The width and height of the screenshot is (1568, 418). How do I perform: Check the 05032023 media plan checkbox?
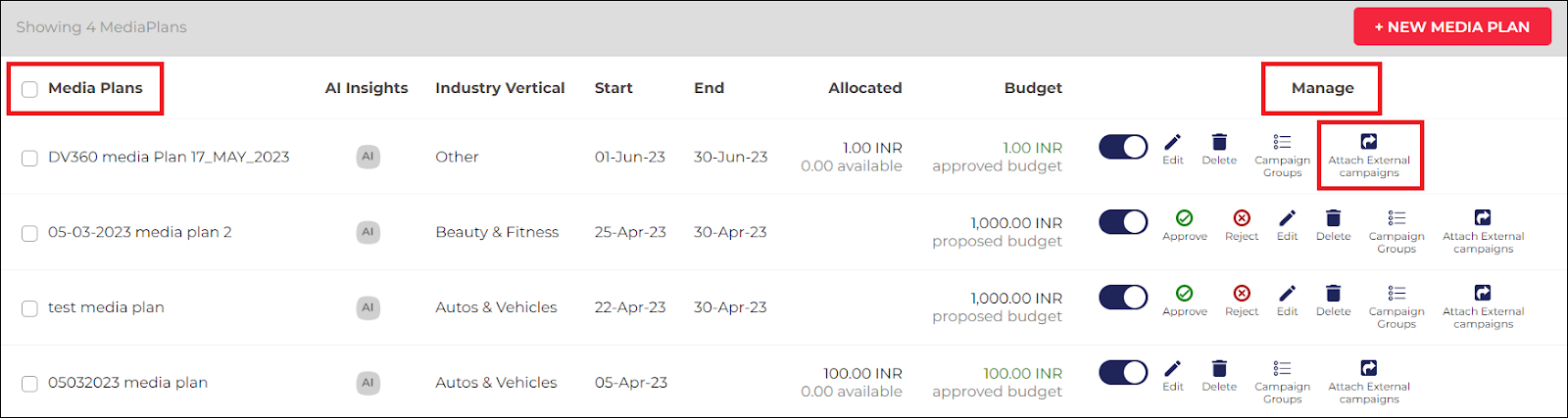tap(29, 384)
